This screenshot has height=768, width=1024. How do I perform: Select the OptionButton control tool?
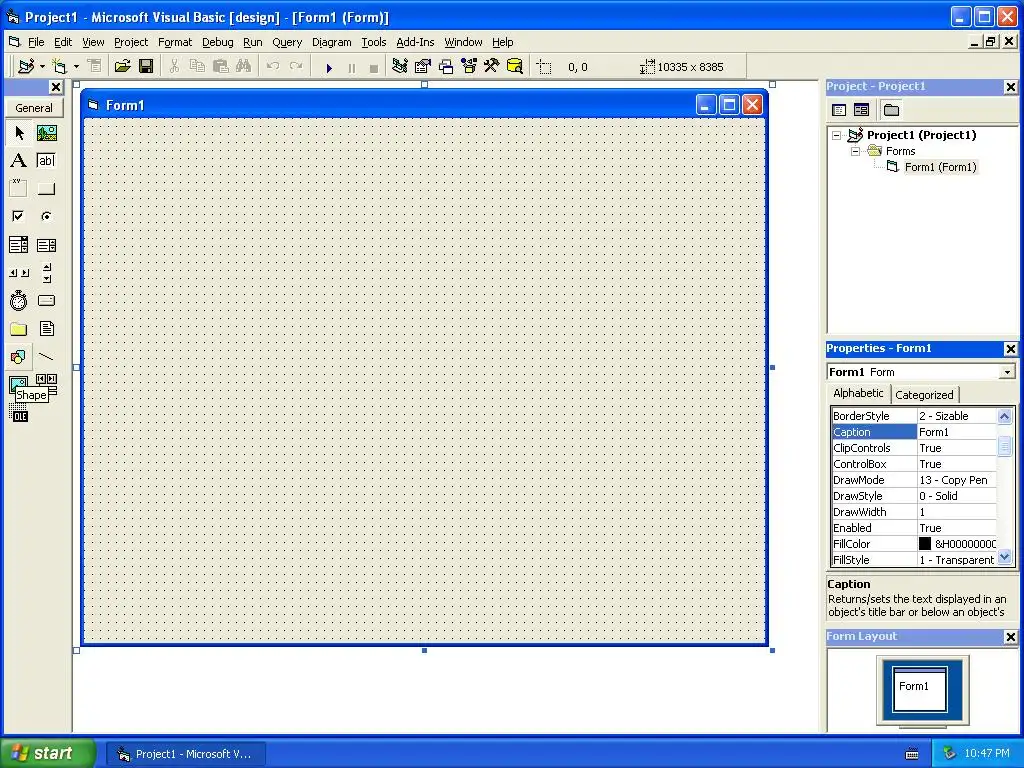pyautogui.click(x=46, y=216)
